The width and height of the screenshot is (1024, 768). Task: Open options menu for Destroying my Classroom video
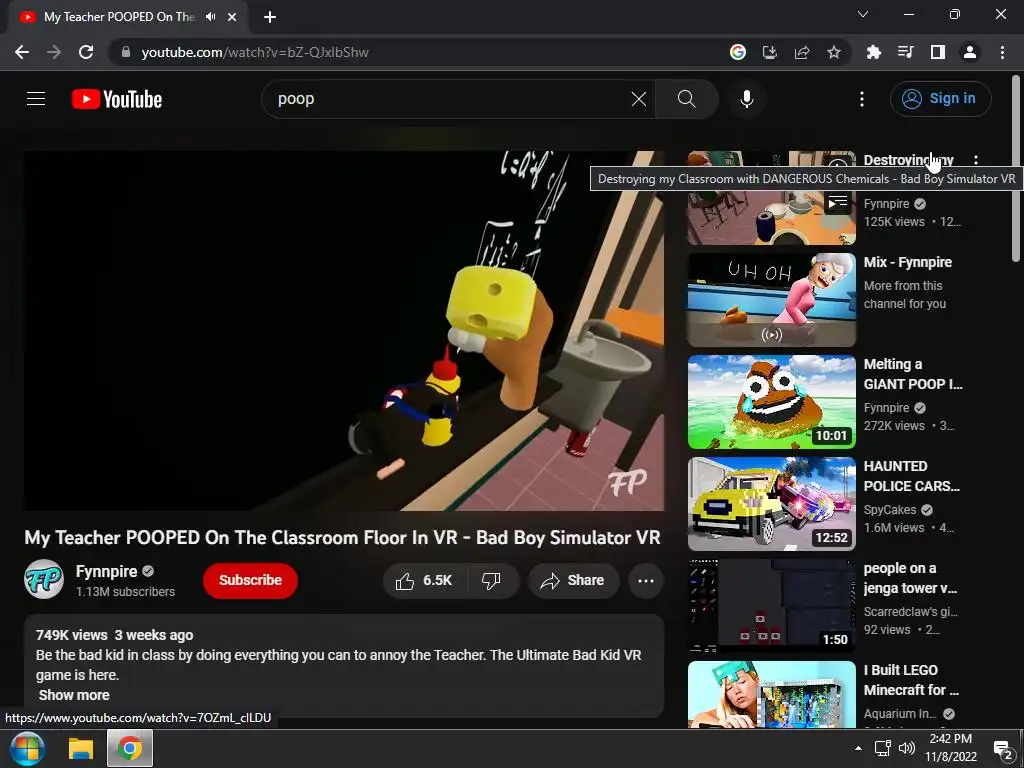(x=976, y=161)
